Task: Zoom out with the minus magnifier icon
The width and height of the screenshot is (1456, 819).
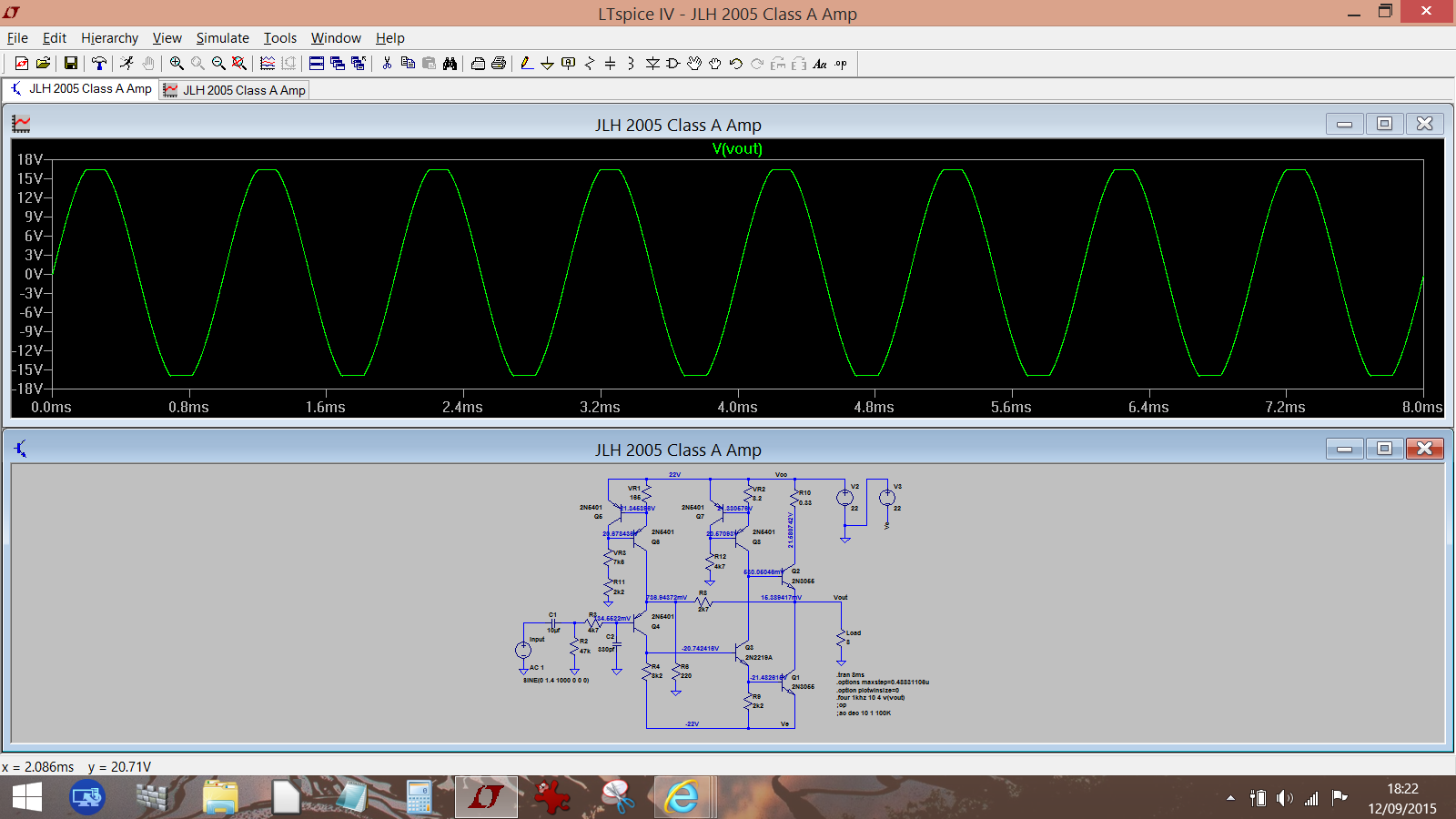Action: point(218,63)
